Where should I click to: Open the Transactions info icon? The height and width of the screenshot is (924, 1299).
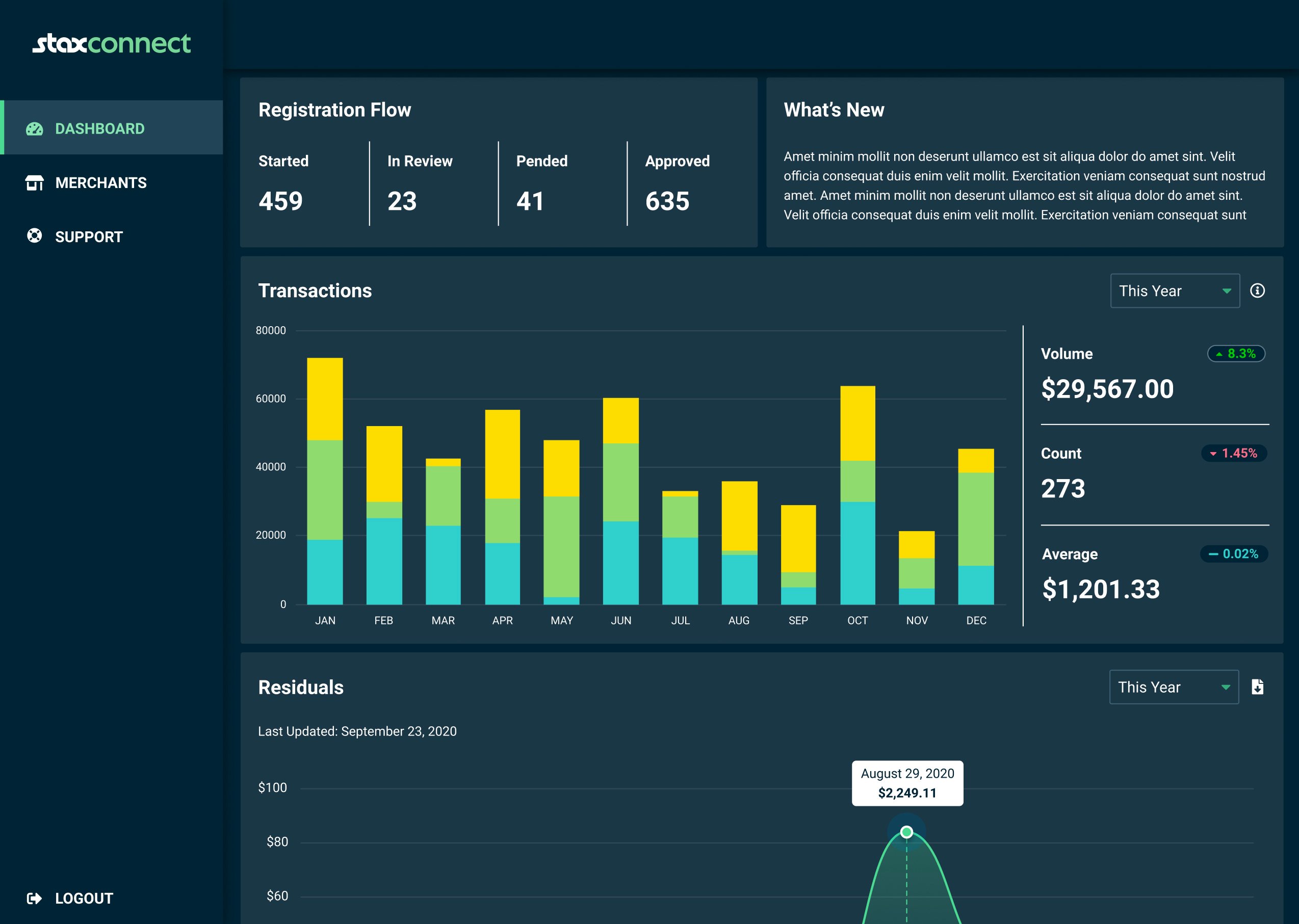pyautogui.click(x=1257, y=291)
